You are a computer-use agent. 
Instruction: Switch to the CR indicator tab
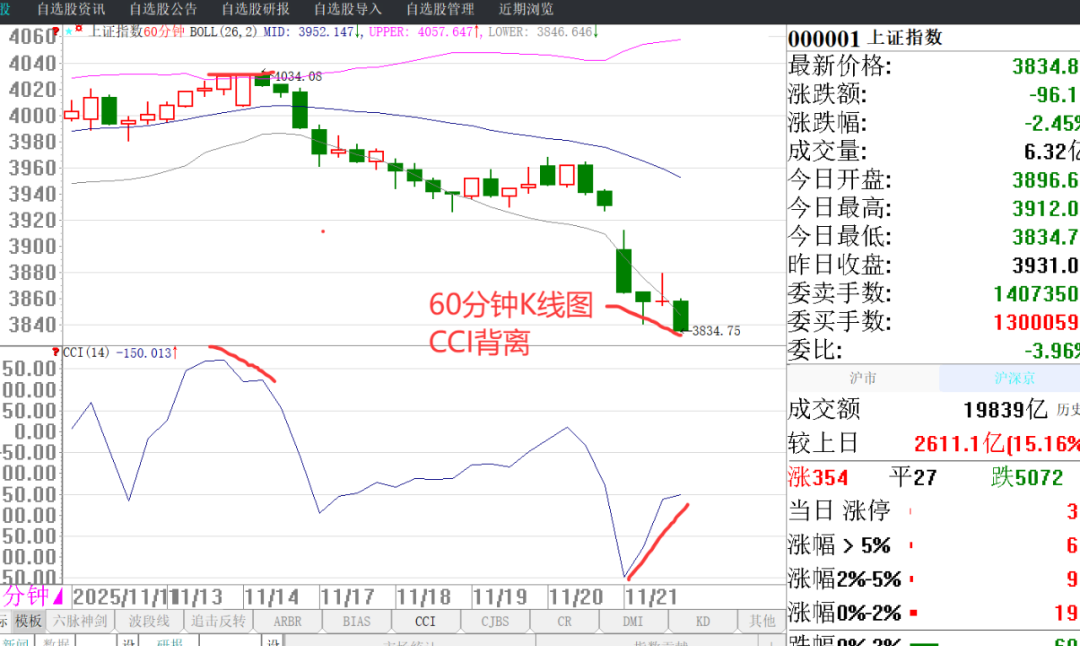pyautogui.click(x=565, y=621)
